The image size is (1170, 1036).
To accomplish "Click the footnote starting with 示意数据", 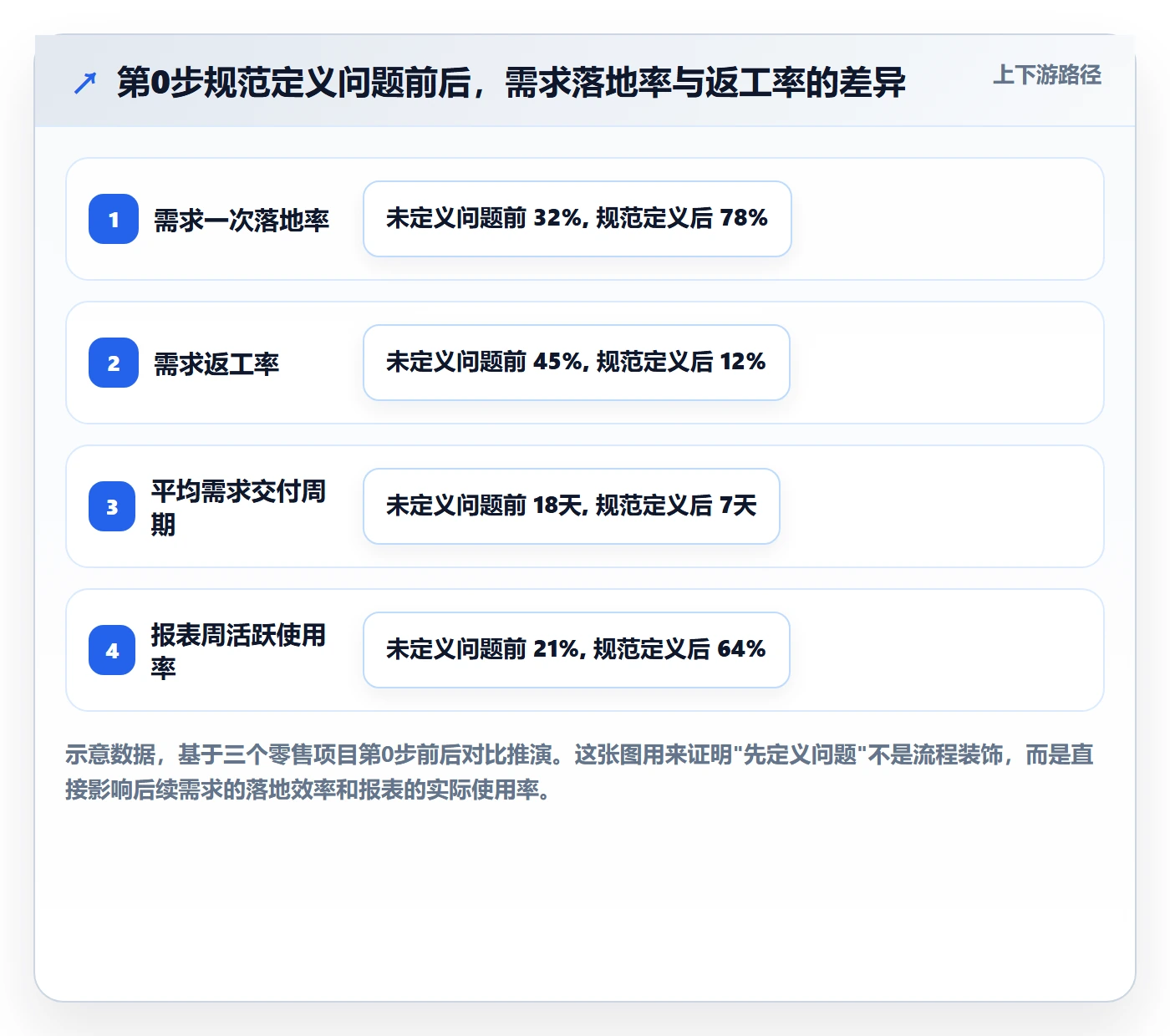I will pyautogui.click(x=580, y=772).
